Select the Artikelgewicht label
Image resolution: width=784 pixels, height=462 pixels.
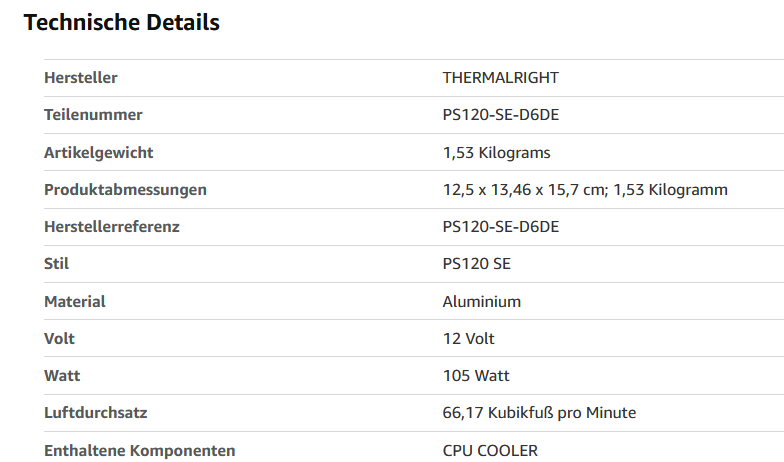coord(98,152)
